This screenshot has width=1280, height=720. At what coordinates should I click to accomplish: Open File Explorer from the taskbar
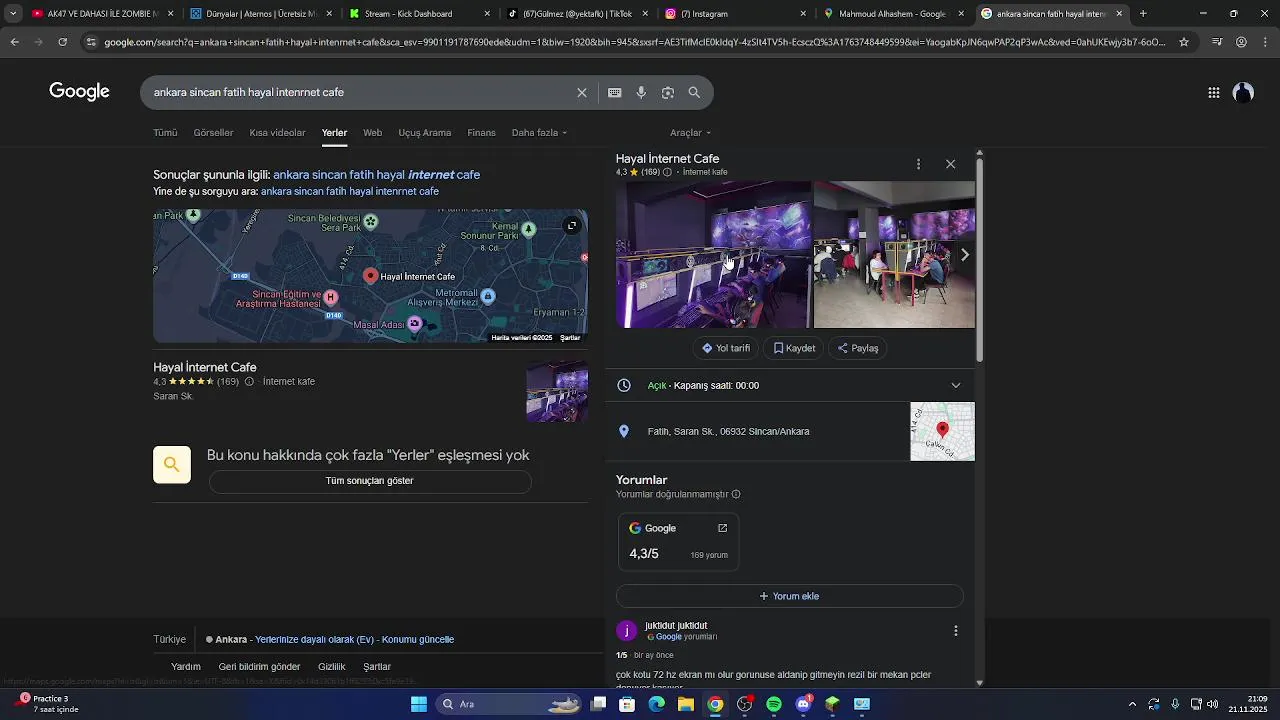(686, 704)
